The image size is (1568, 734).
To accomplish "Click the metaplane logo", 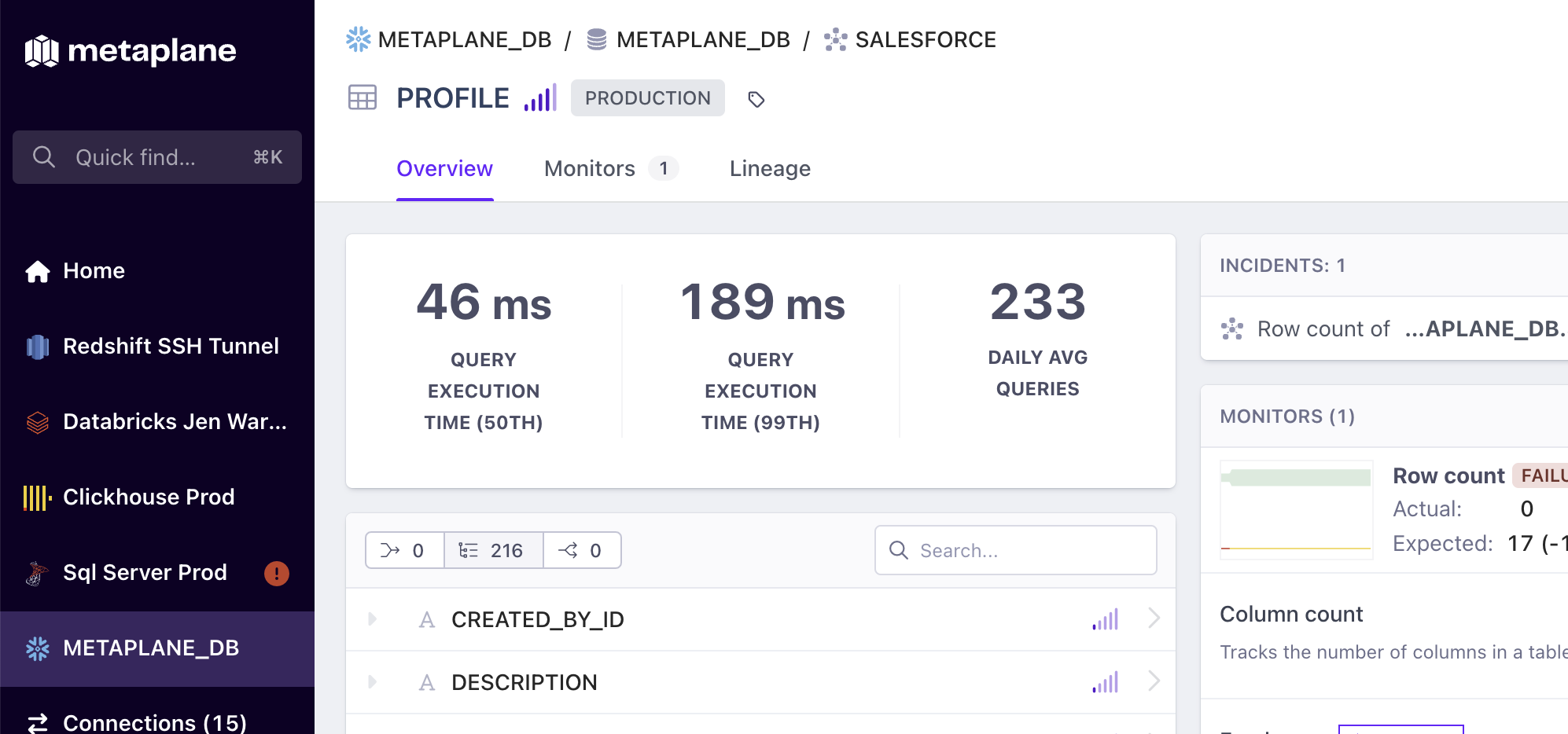I will tap(131, 51).
